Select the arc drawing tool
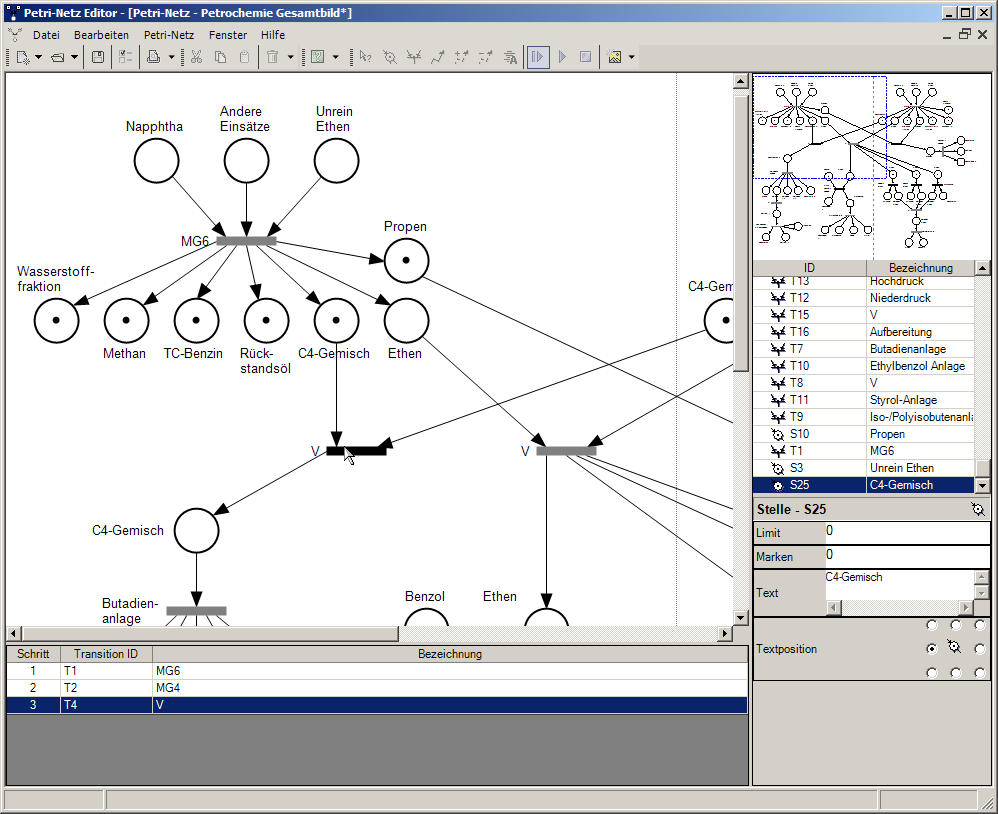The width and height of the screenshot is (998, 814). [437, 57]
